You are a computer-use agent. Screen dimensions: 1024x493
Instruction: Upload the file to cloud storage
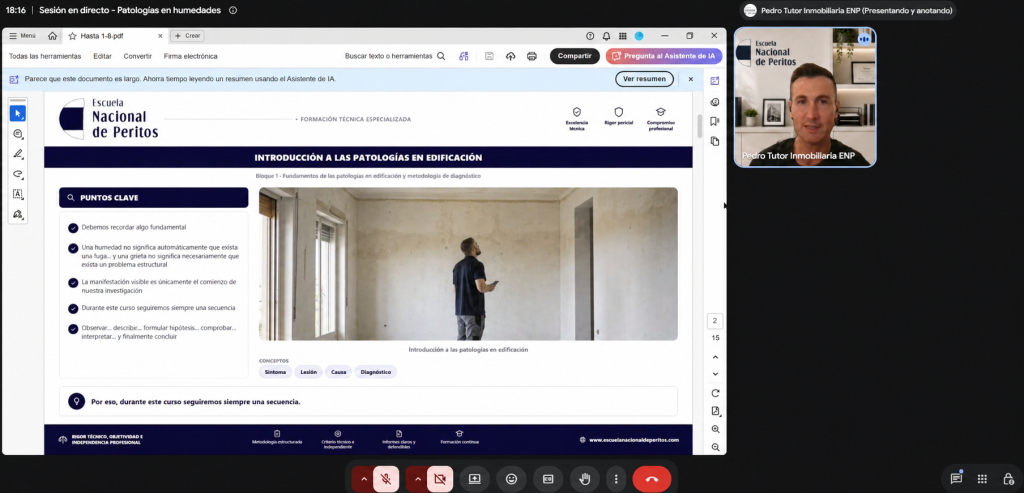pyautogui.click(x=511, y=56)
